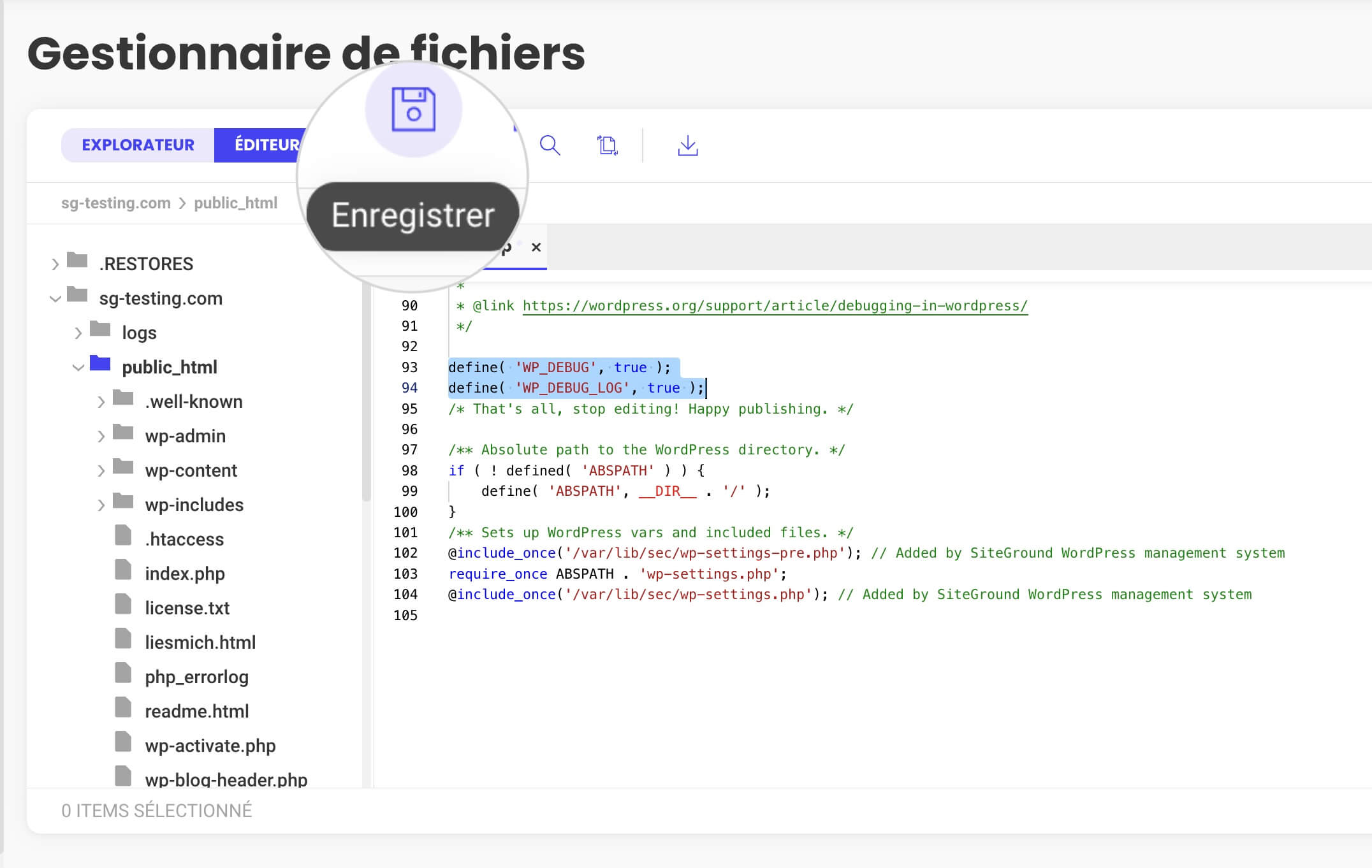The image size is (1372, 868).
Task: Select the sg-testing.com folder icon
Action: (77, 294)
